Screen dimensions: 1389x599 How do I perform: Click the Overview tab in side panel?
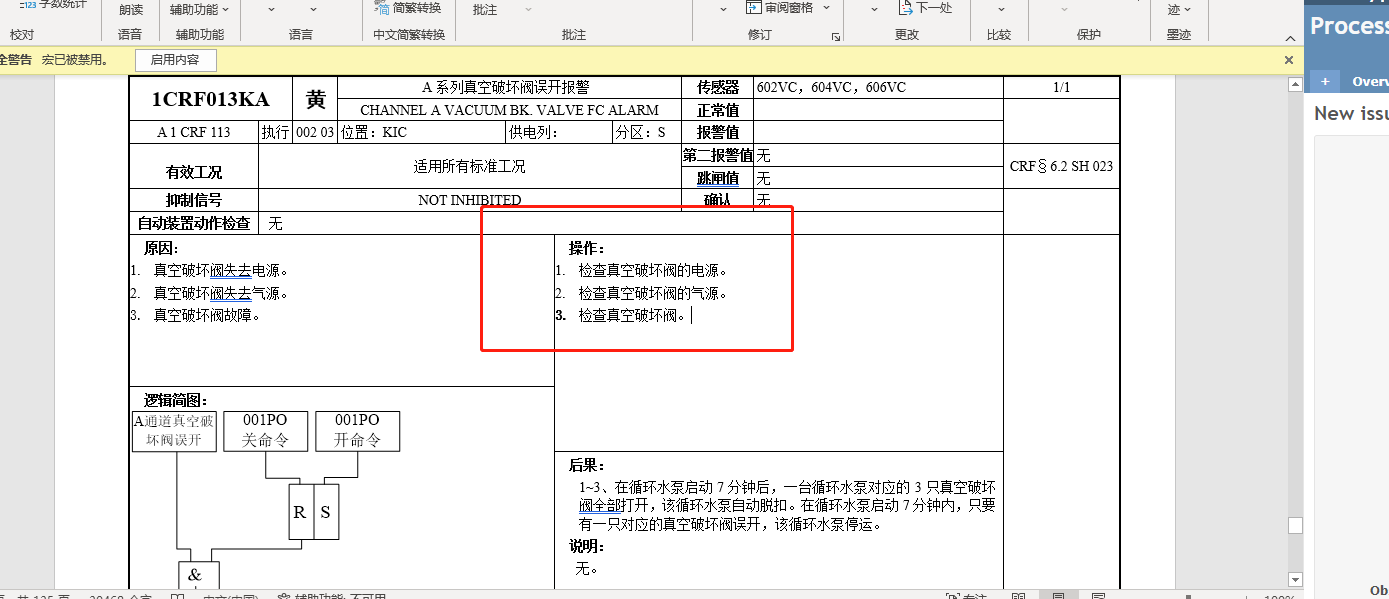click(1369, 82)
